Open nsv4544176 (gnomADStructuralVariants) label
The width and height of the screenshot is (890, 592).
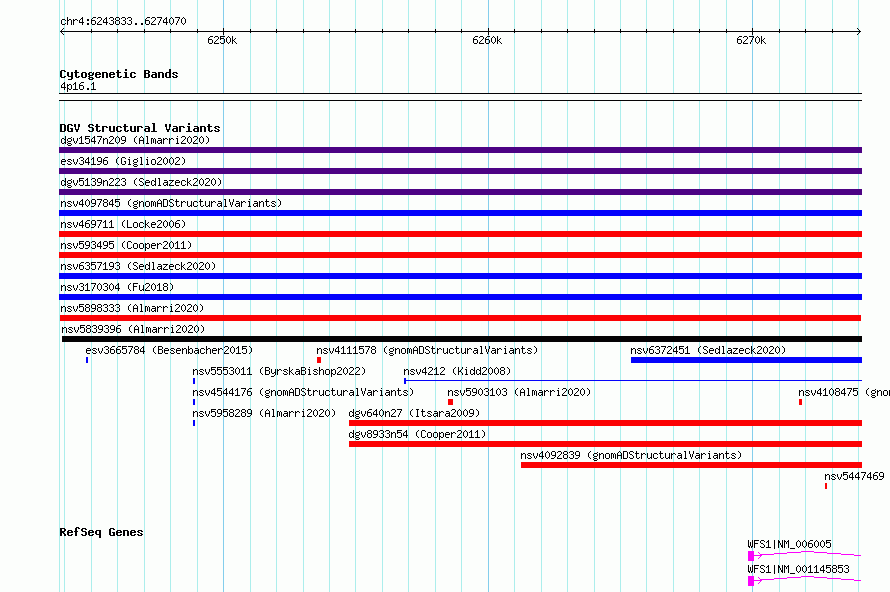click(x=303, y=392)
